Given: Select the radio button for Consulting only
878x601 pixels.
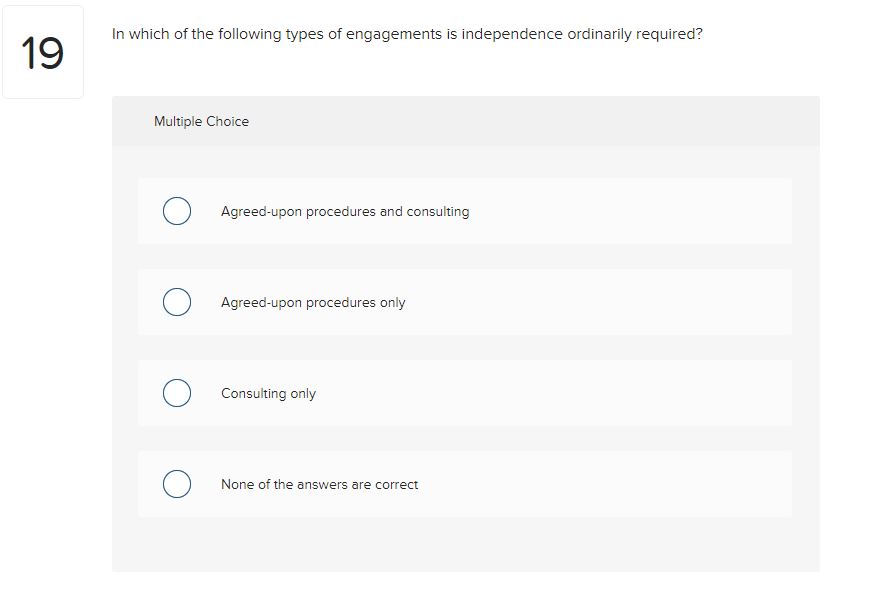Looking at the screenshot, I should (176, 393).
